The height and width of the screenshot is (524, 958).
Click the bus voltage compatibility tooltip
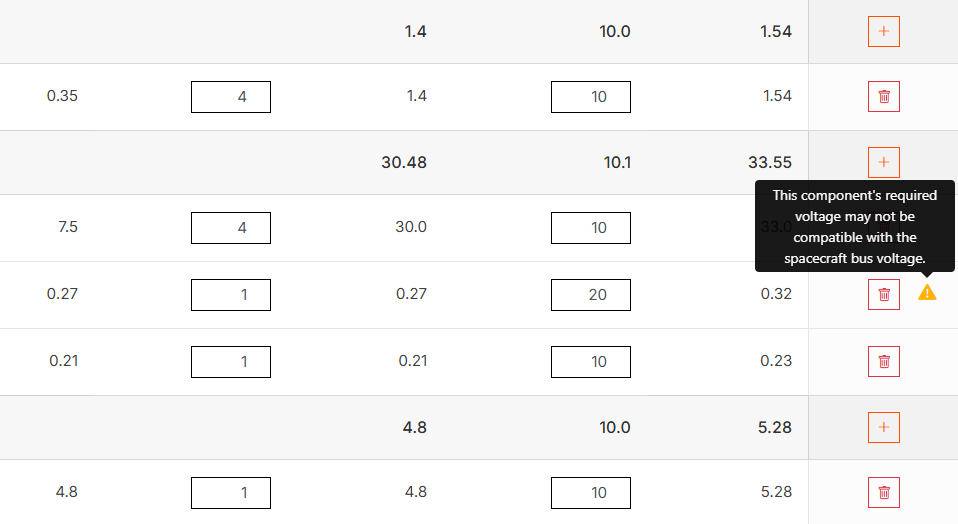tap(855, 227)
